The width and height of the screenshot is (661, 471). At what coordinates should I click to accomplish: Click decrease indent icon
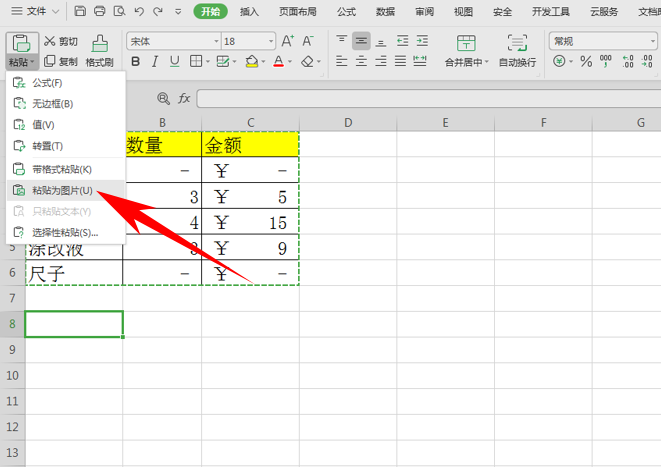[x=403, y=41]
